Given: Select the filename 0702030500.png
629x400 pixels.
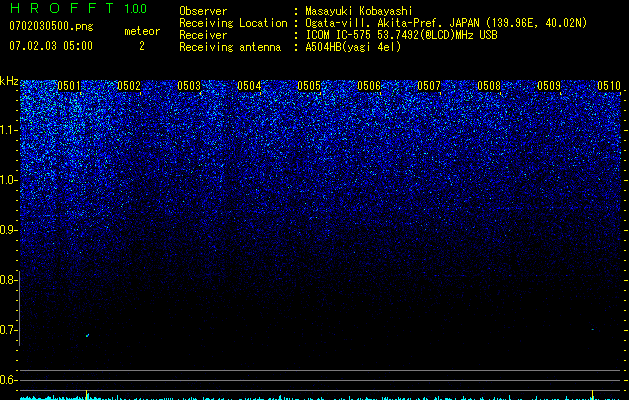Looking at the screenshot, I should (x=51, y=26).
